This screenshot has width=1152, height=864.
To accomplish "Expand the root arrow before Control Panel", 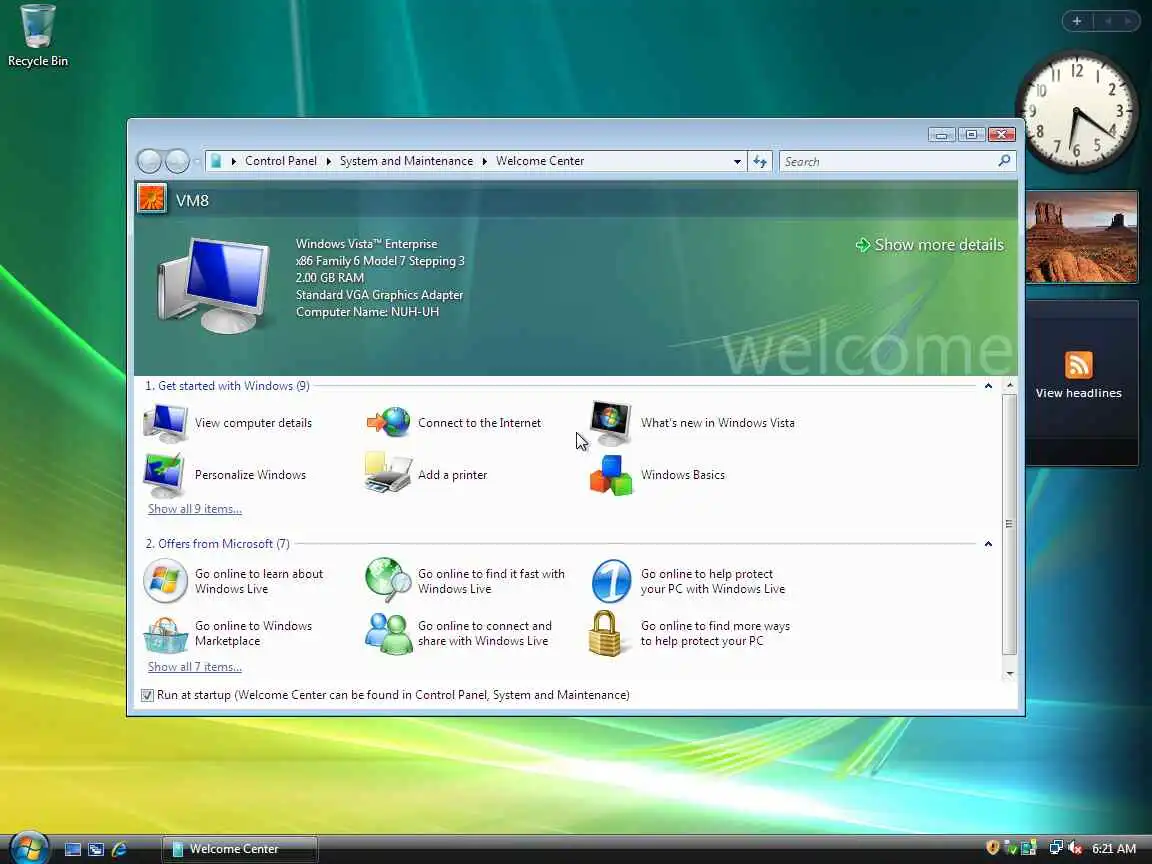I will pyautogui.click(x=234, y=161).
